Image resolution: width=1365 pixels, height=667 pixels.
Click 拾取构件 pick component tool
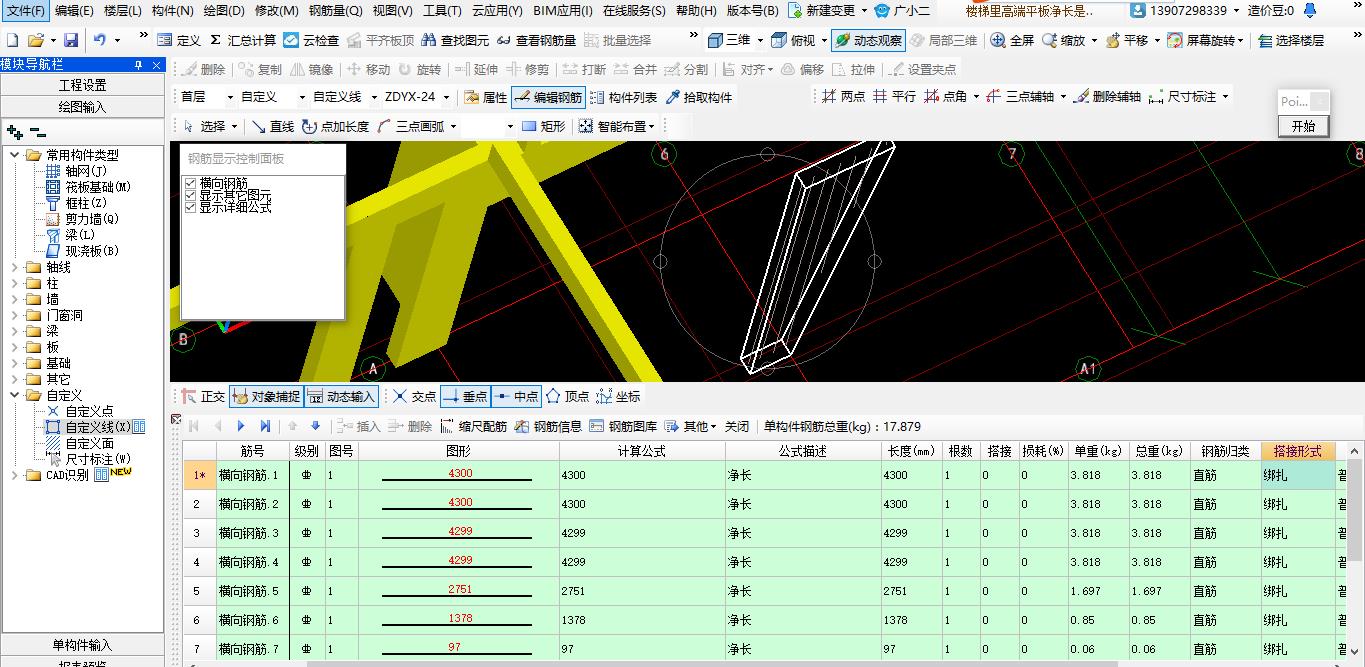tap(698, 97)
